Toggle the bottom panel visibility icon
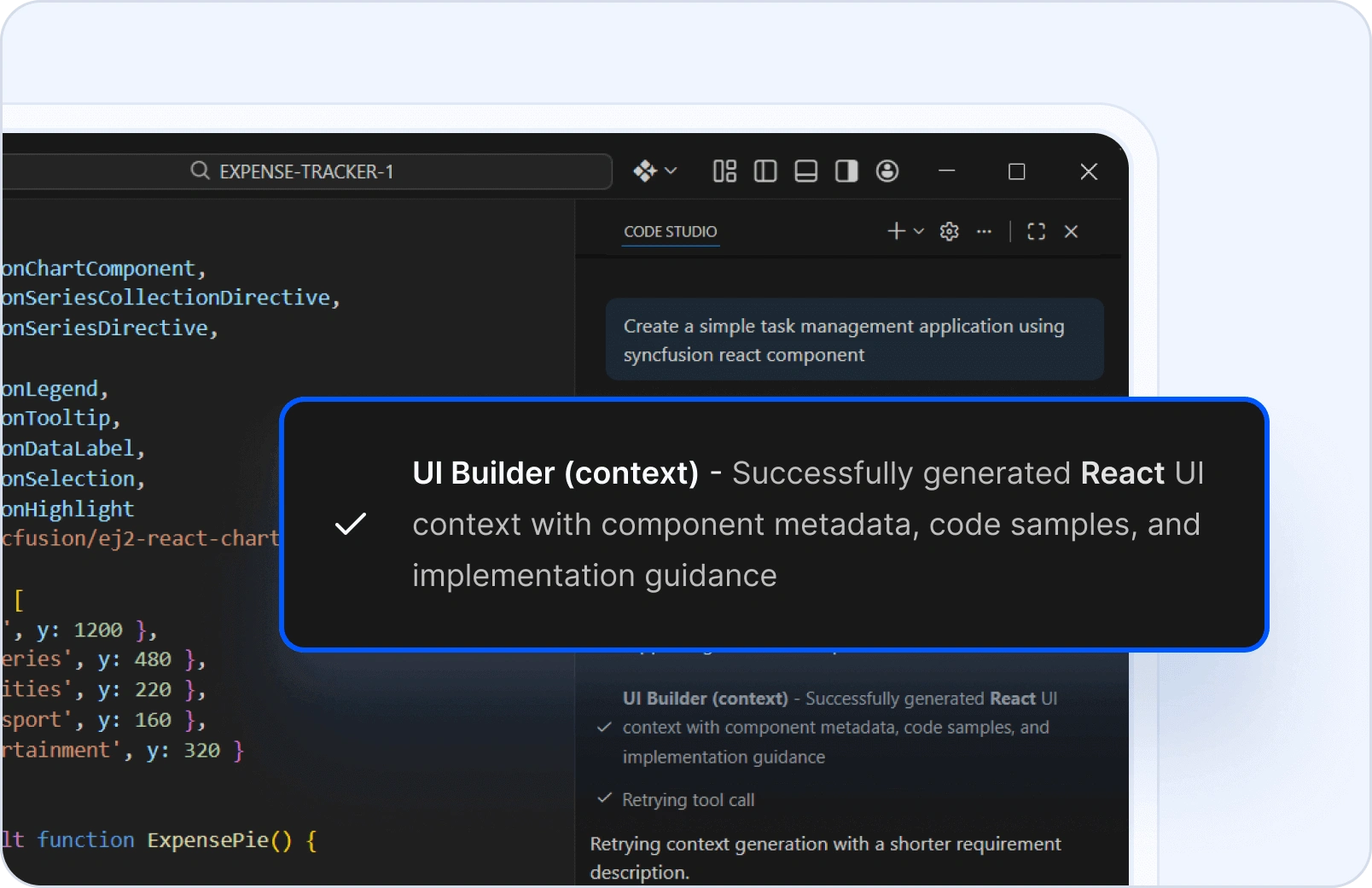 [x=806, y=171]
